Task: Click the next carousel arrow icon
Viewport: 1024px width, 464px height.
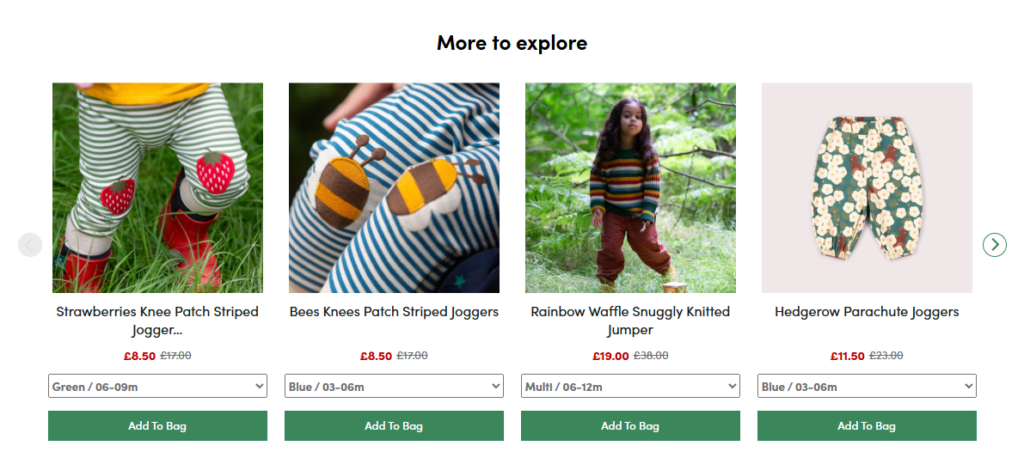Action: pos(994,244)
